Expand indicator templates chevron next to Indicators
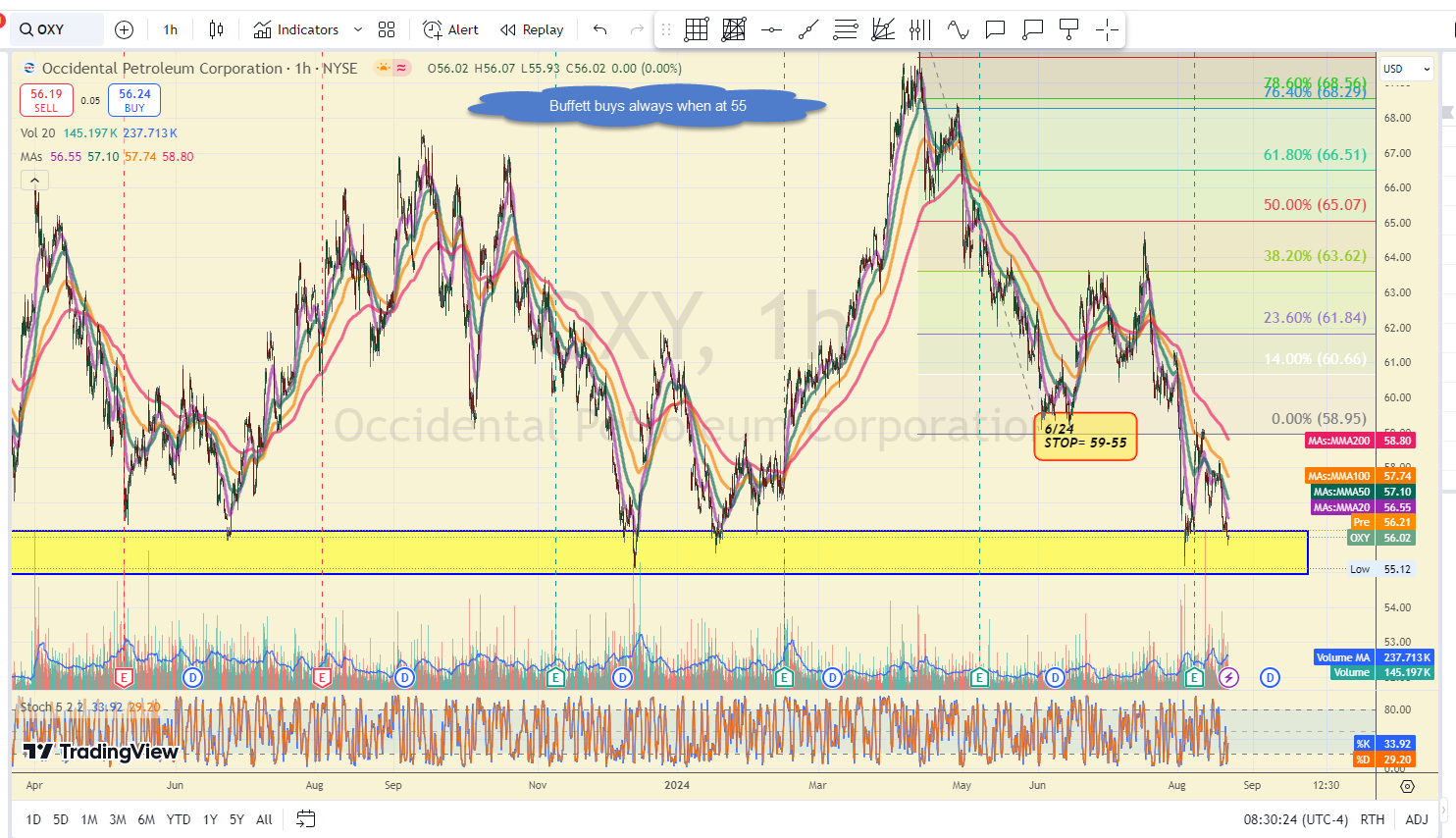 (358, 29)
